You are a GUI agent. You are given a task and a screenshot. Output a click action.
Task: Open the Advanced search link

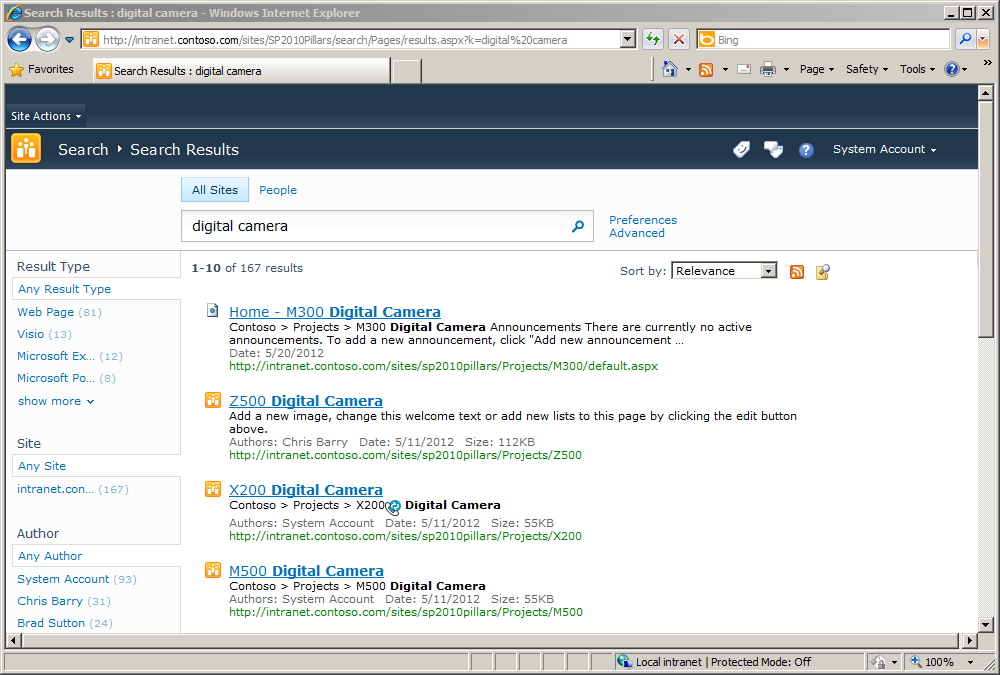point(636,233)
